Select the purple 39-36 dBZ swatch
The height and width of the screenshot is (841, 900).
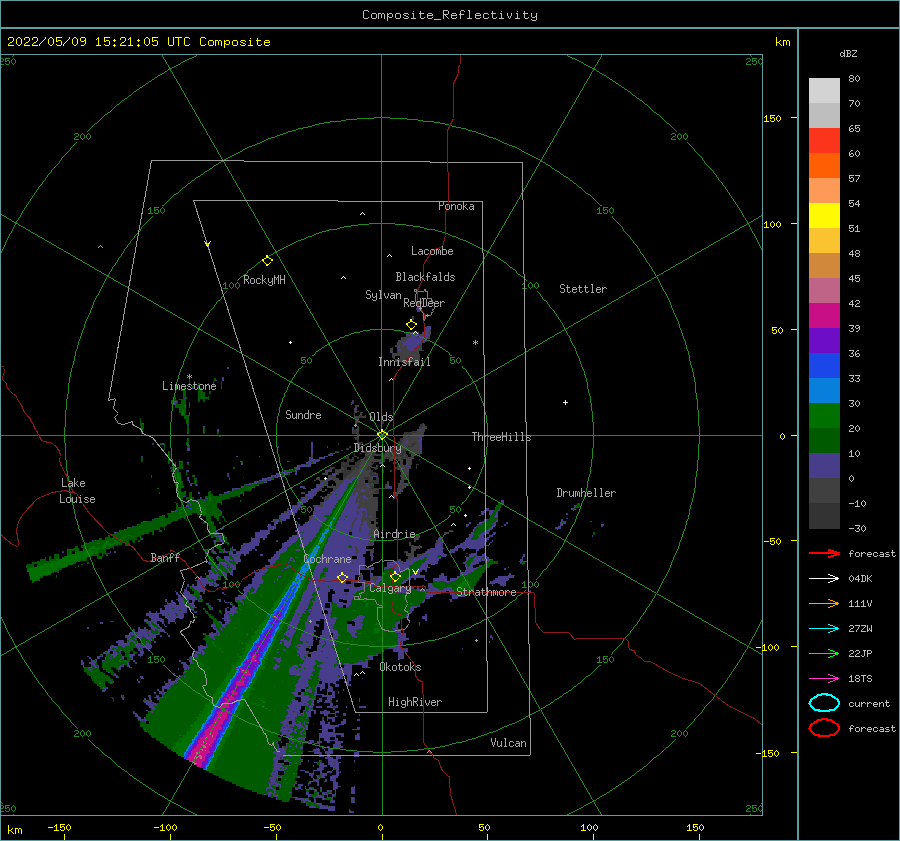824,341
